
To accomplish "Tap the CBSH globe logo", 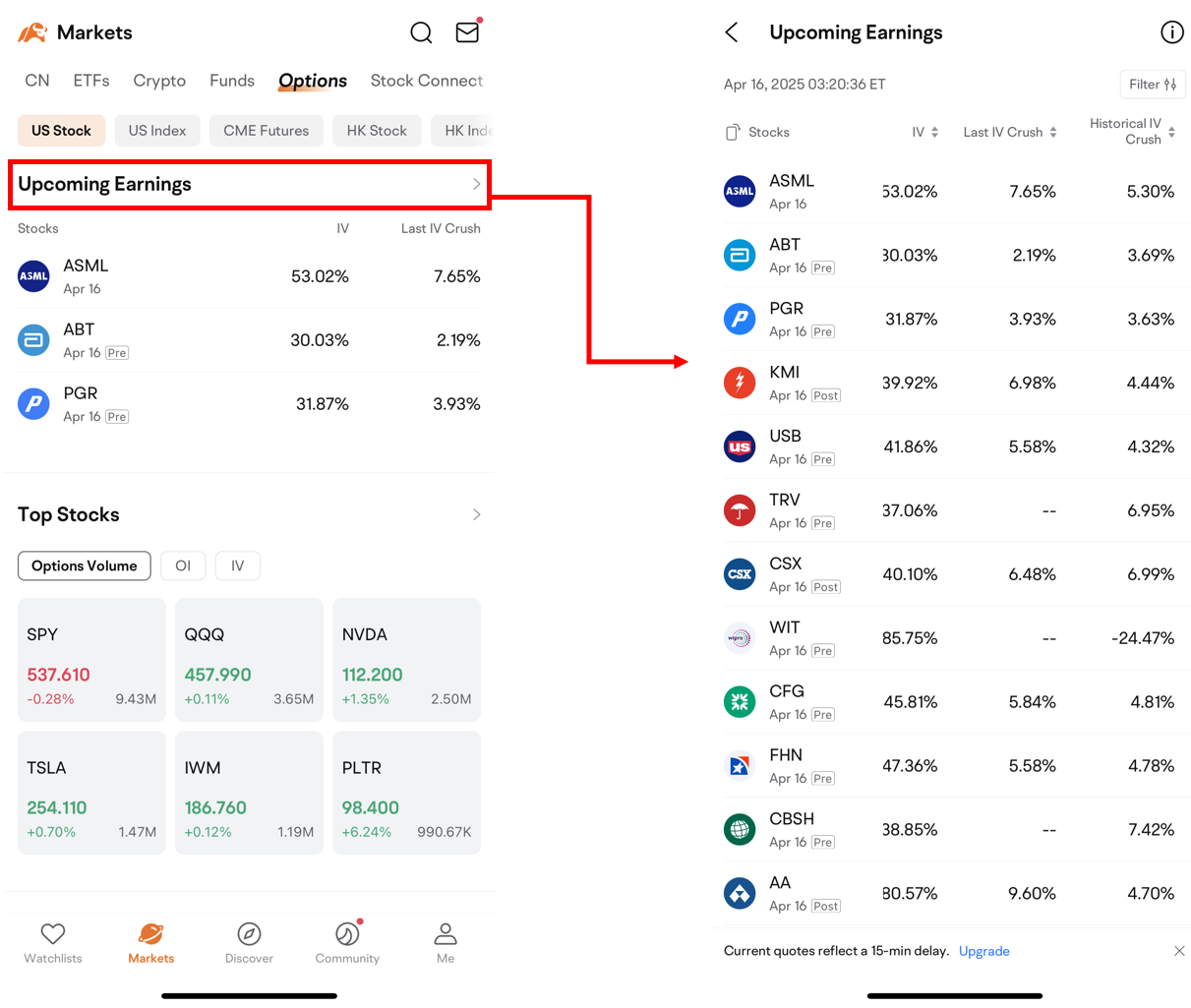I will pyautogui.click(x=740, y=830).
